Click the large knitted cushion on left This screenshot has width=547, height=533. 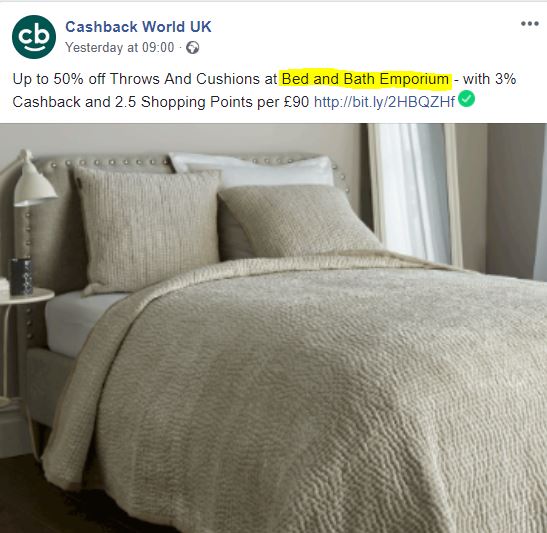(148, 230)
